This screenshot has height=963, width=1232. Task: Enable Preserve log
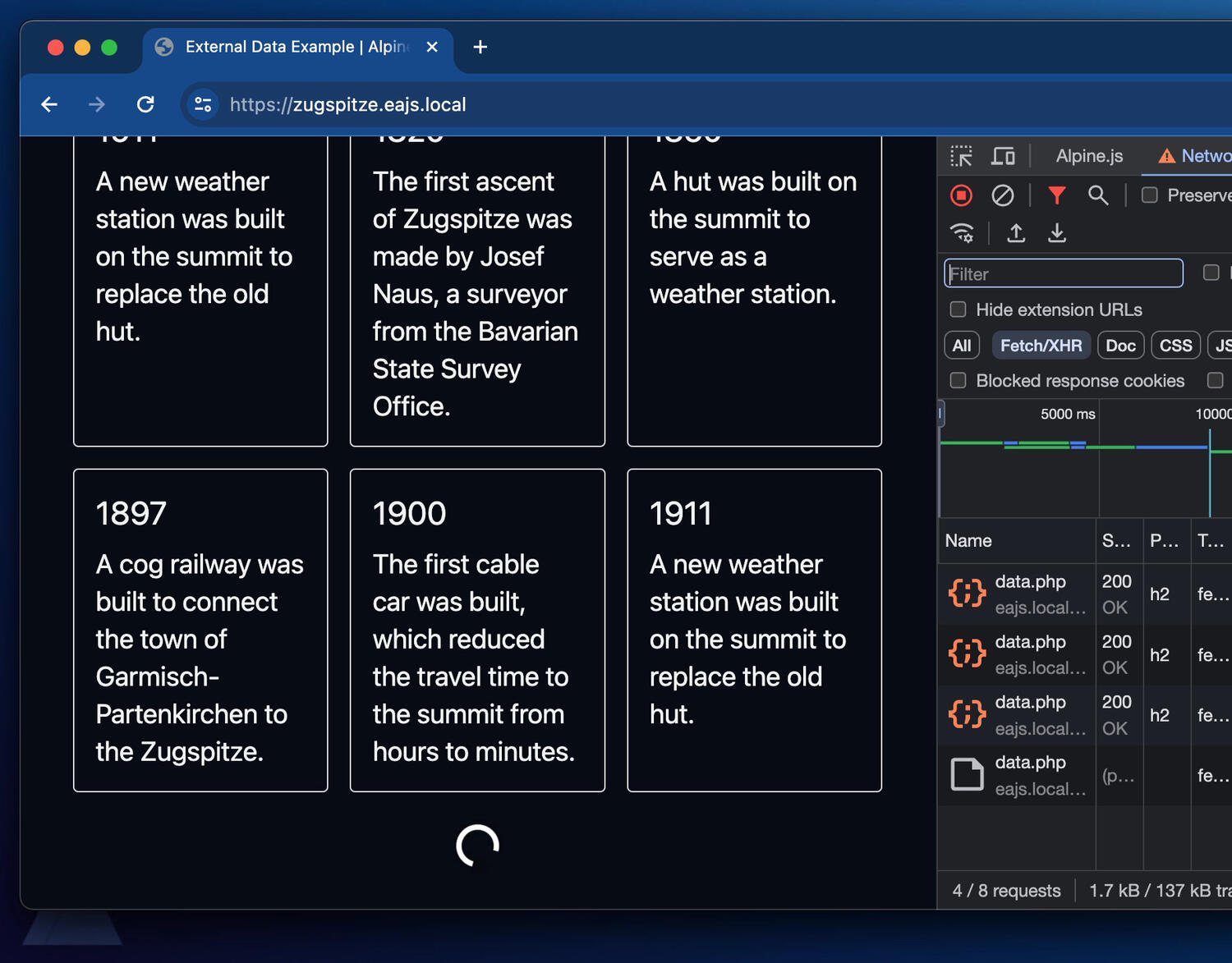pyautogui.click(x=1149, y=195)
